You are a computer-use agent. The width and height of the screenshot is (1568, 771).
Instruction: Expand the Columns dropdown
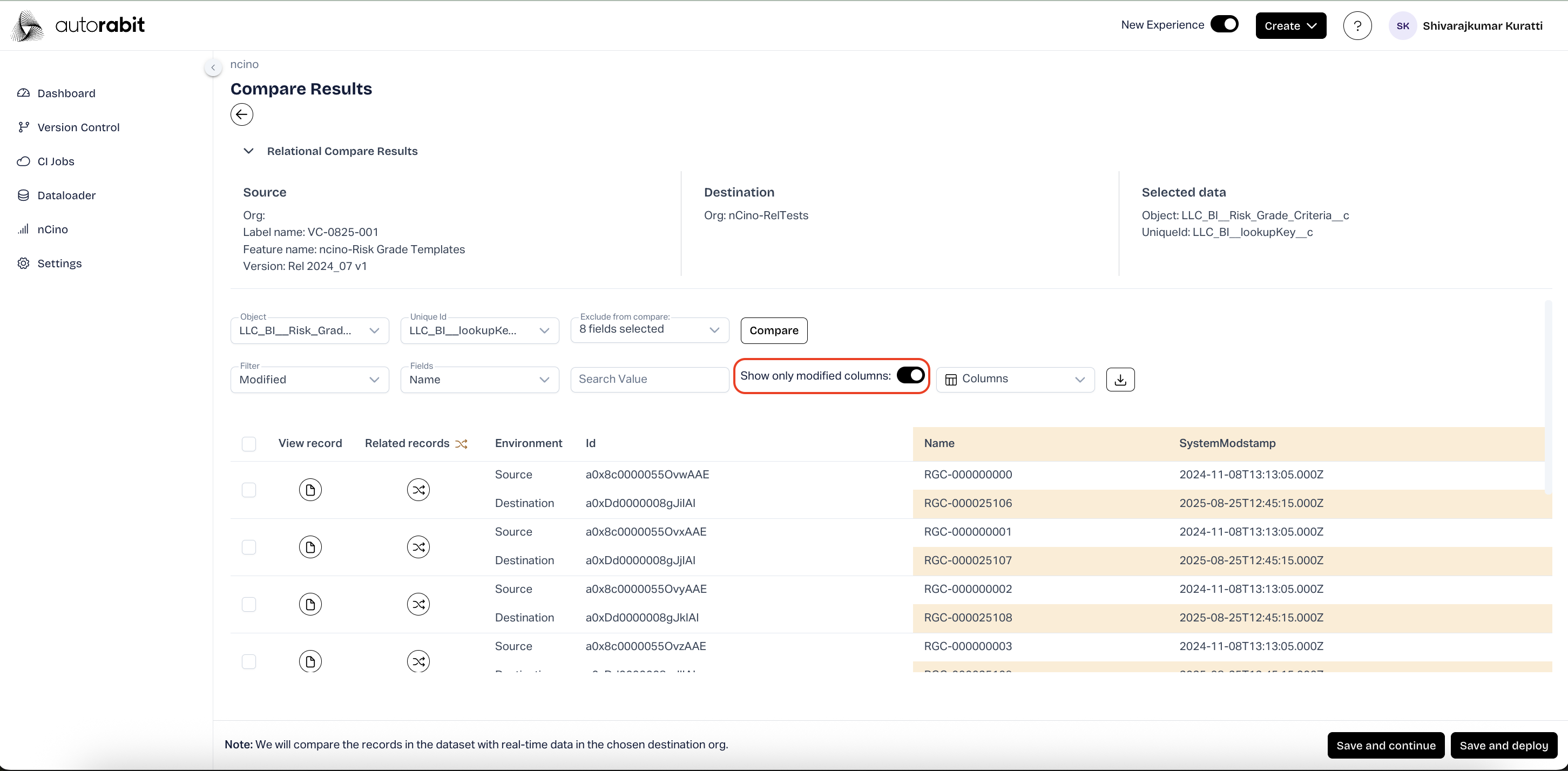coord(1015,379)
